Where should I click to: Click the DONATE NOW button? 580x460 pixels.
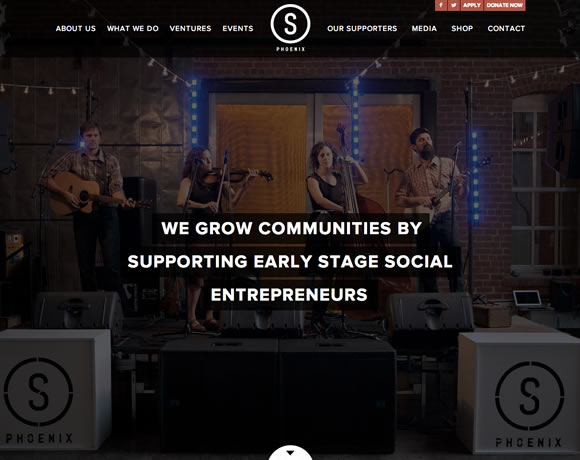pyautogui.click(x=505, y=5)
